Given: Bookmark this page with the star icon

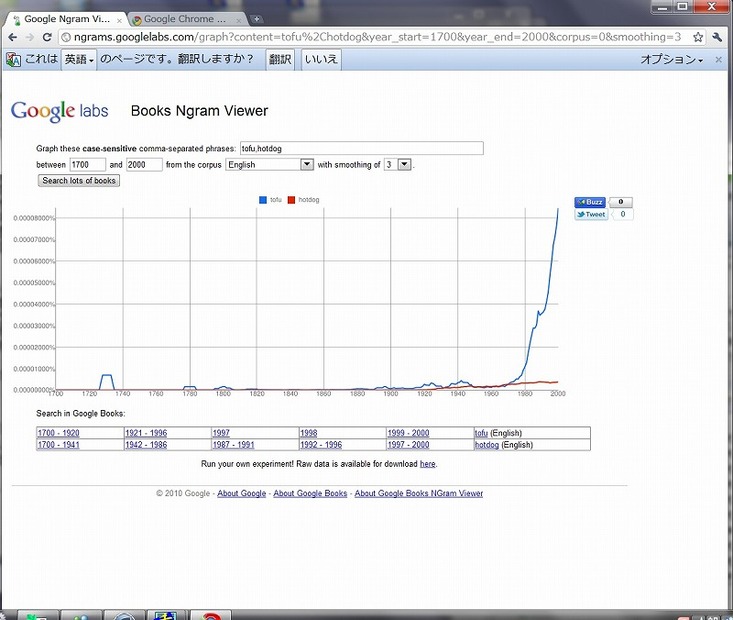Looking at the screenshot, I should pyautogui.click(x=698, y=37).
